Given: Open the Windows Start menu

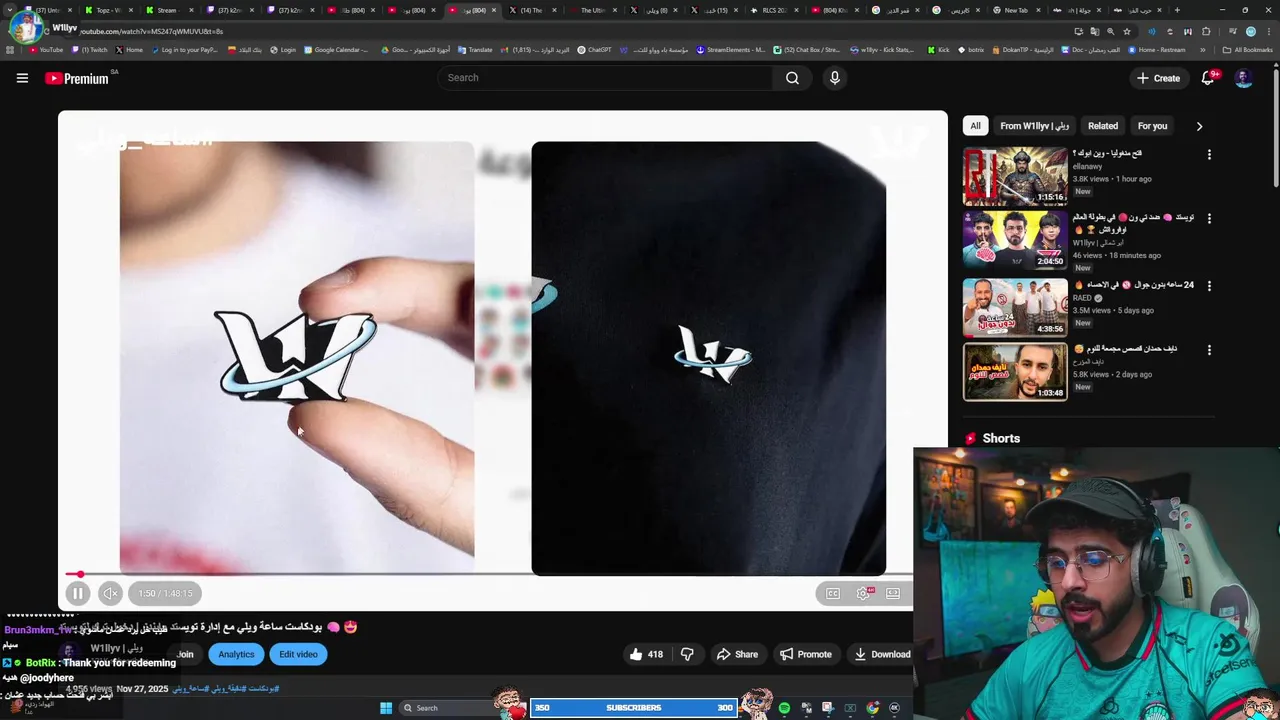Looking at the screenshot, I should (x=386, y=708).
